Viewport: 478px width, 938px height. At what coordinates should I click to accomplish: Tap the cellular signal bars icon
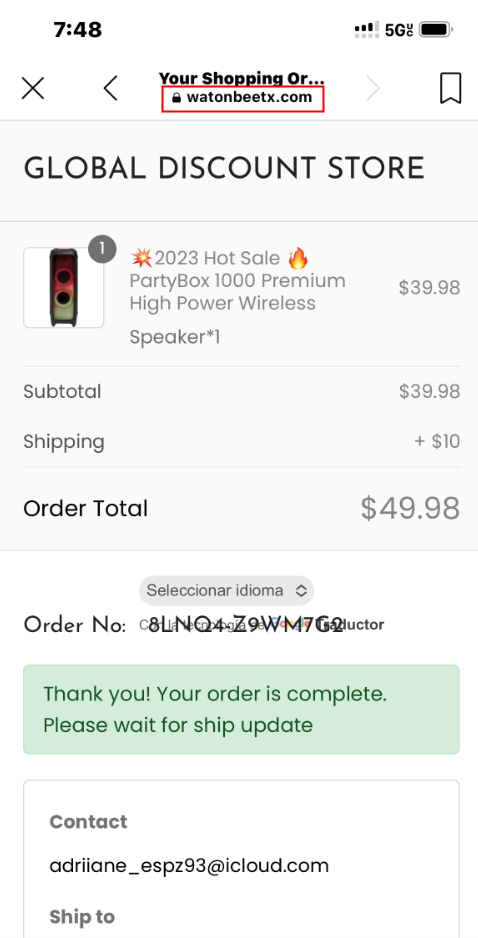coord(366,29)
